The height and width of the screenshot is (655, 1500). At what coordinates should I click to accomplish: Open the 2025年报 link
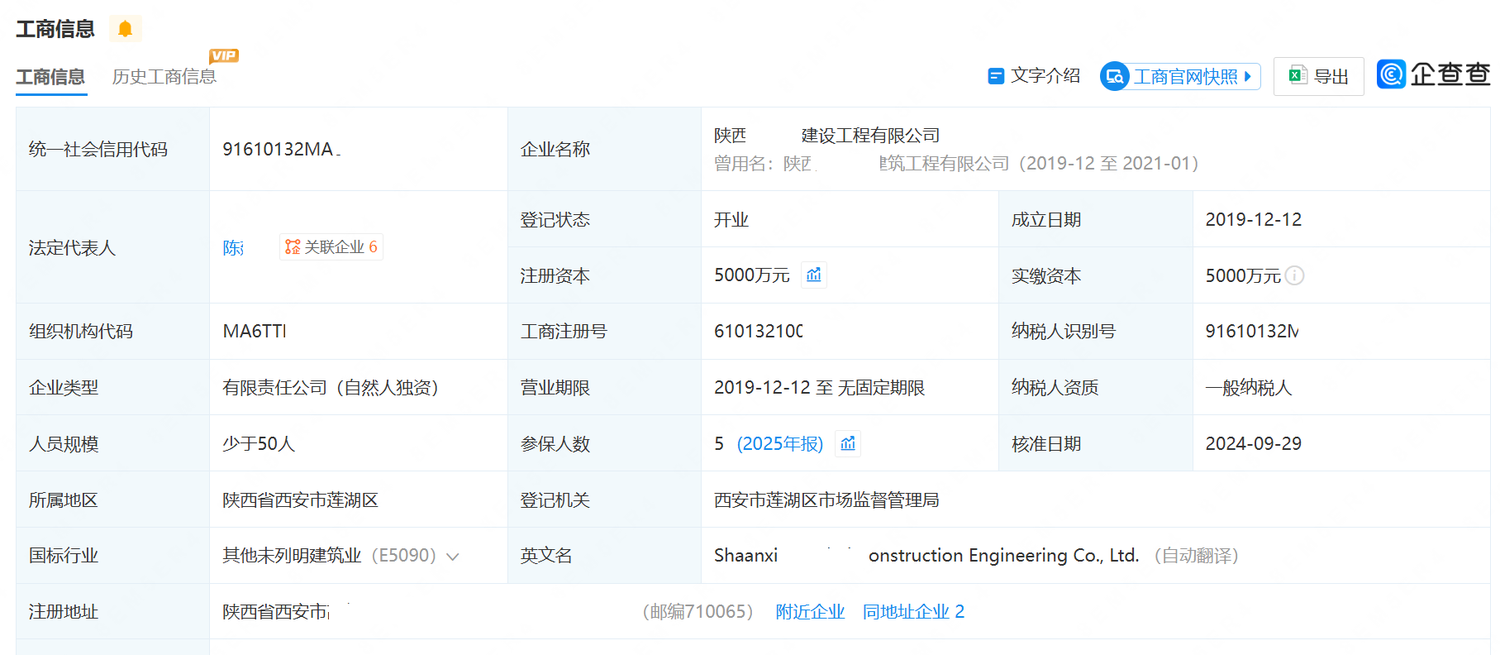(x=780, y=444)
